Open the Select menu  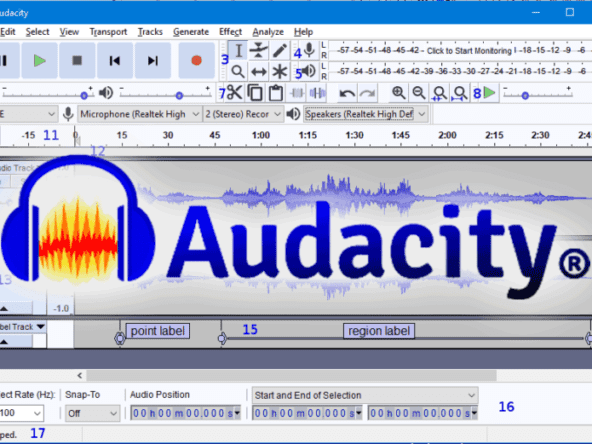pos(37,32)
